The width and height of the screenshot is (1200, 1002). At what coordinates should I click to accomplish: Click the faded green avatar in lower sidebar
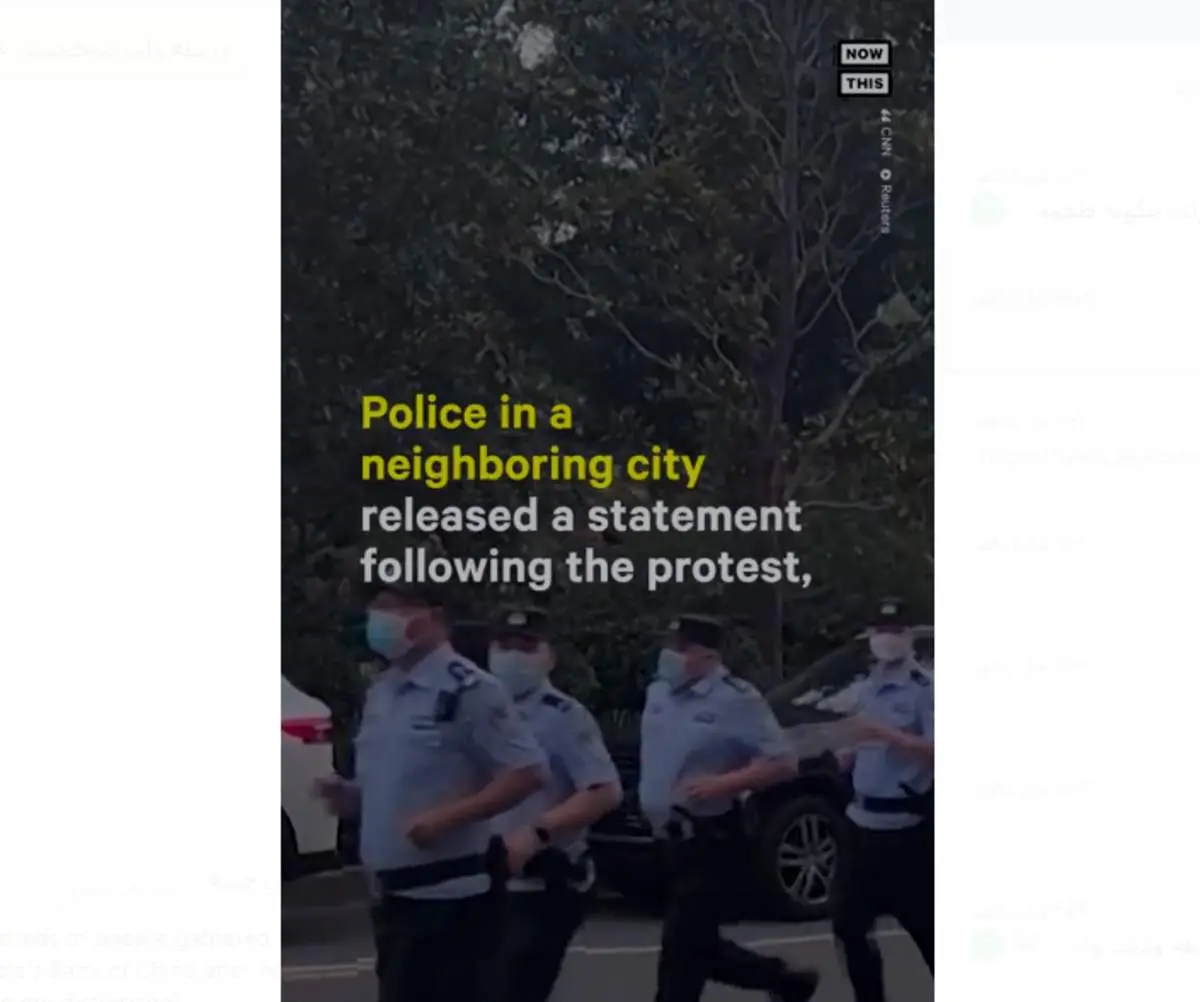tap(987, 944)
